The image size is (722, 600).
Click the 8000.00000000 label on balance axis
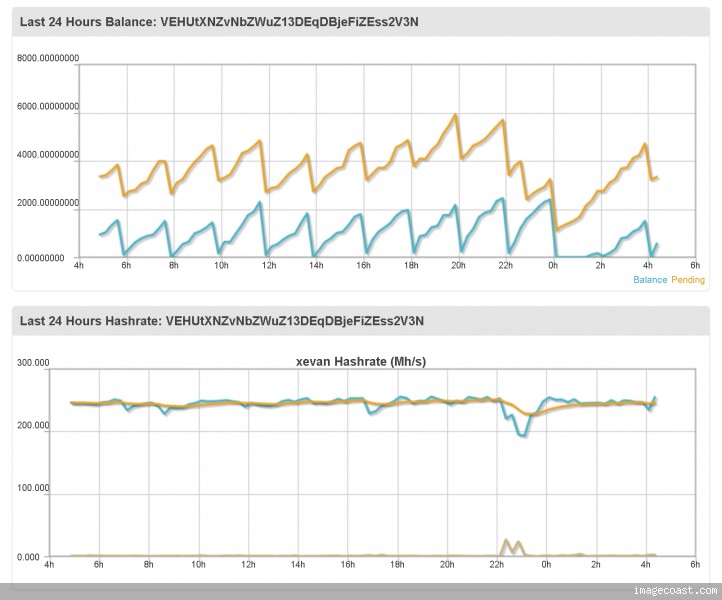click(47, 59)
